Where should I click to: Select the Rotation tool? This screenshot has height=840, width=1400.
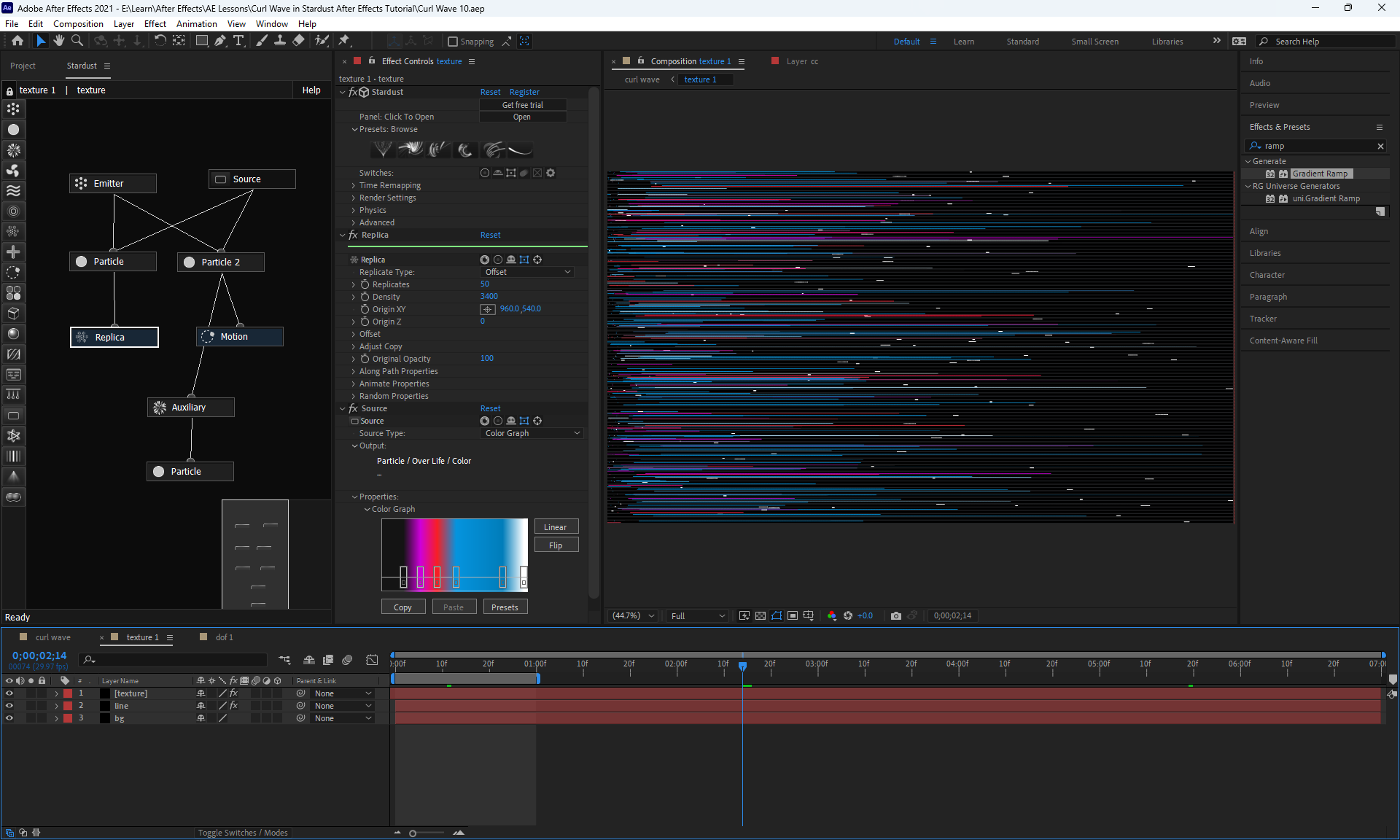[x=160, y=41]
